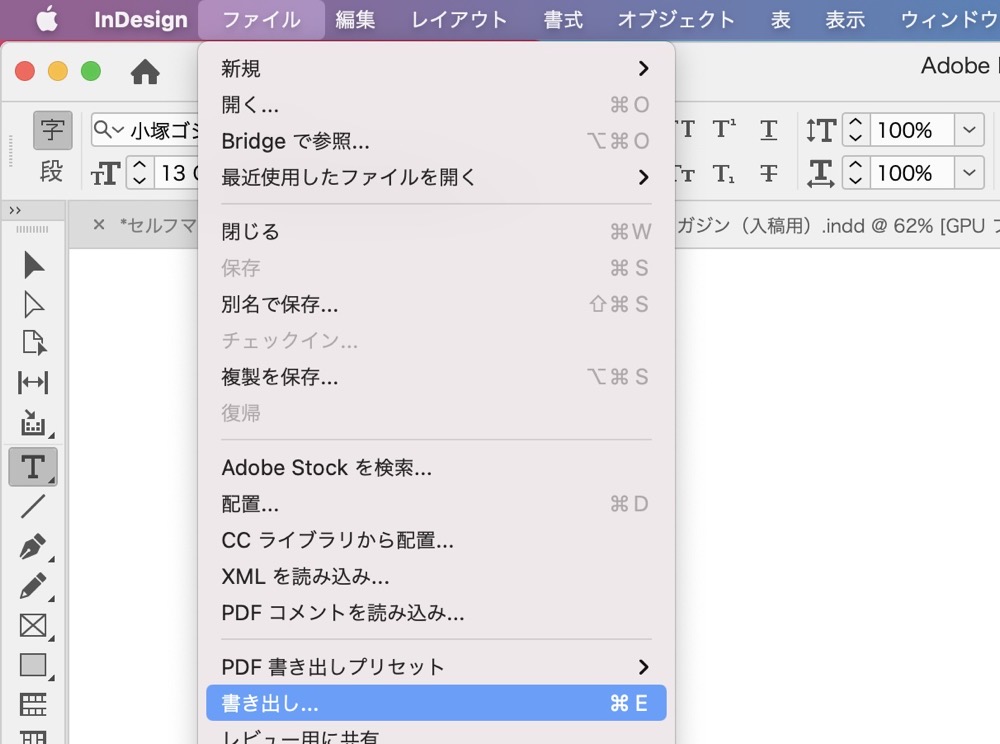Click the Home icon

[x=145, y=71]
